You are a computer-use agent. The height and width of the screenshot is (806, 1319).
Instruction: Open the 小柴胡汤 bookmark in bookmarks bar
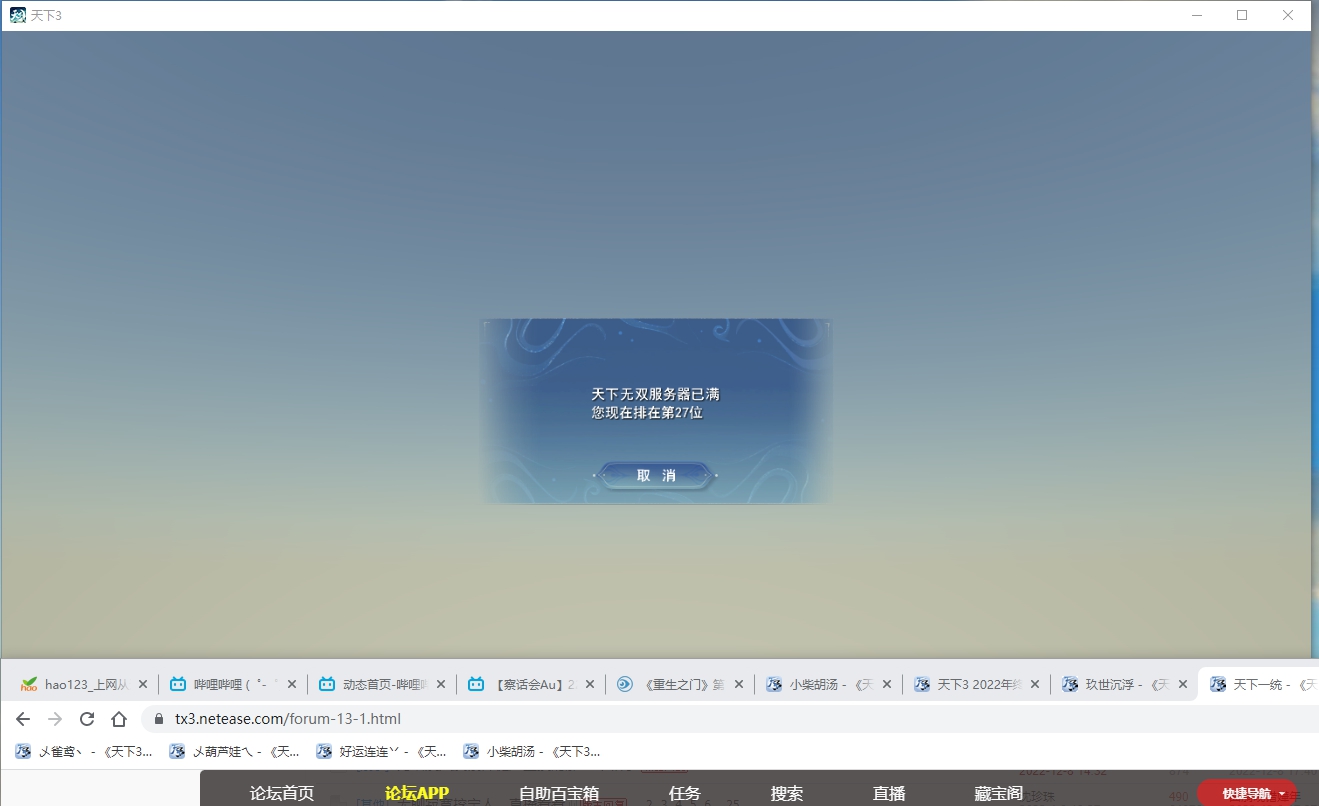[531, 751]
